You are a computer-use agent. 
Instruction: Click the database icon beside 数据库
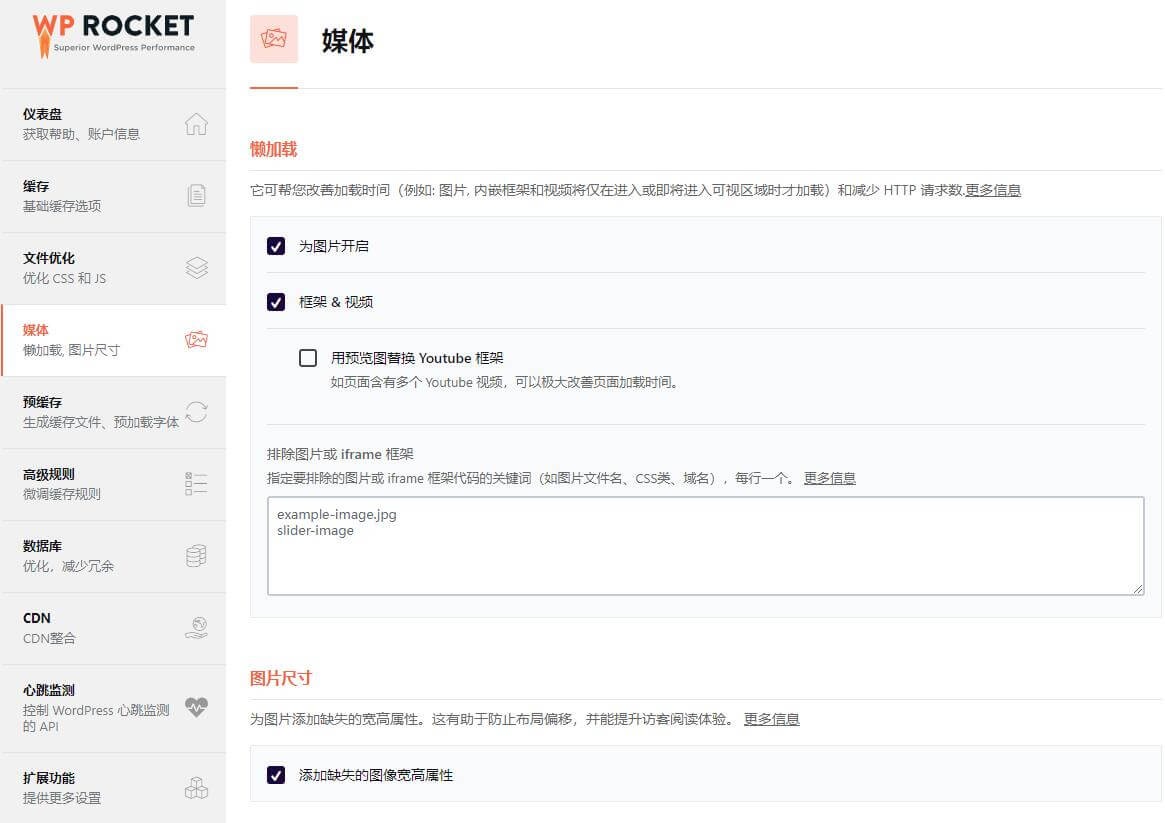pyautogui.click(x=197, y=556)
